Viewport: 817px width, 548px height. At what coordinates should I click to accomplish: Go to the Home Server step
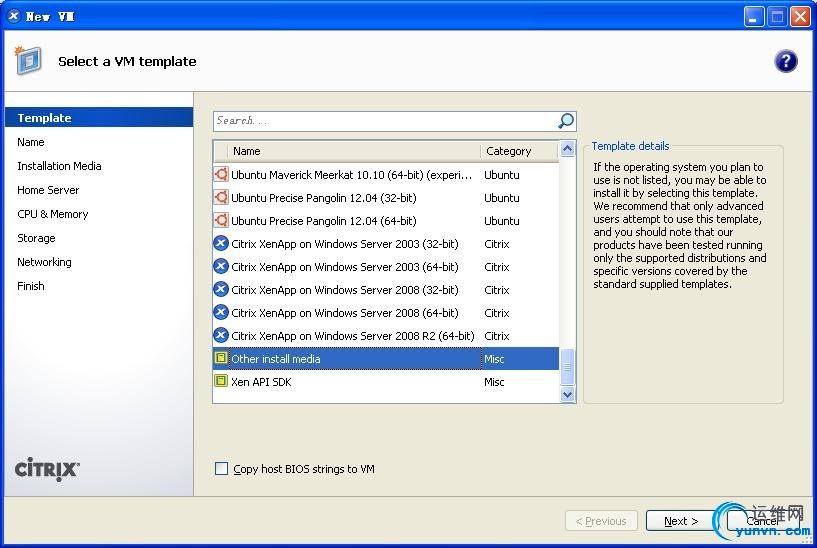click(x=48, y=190)
